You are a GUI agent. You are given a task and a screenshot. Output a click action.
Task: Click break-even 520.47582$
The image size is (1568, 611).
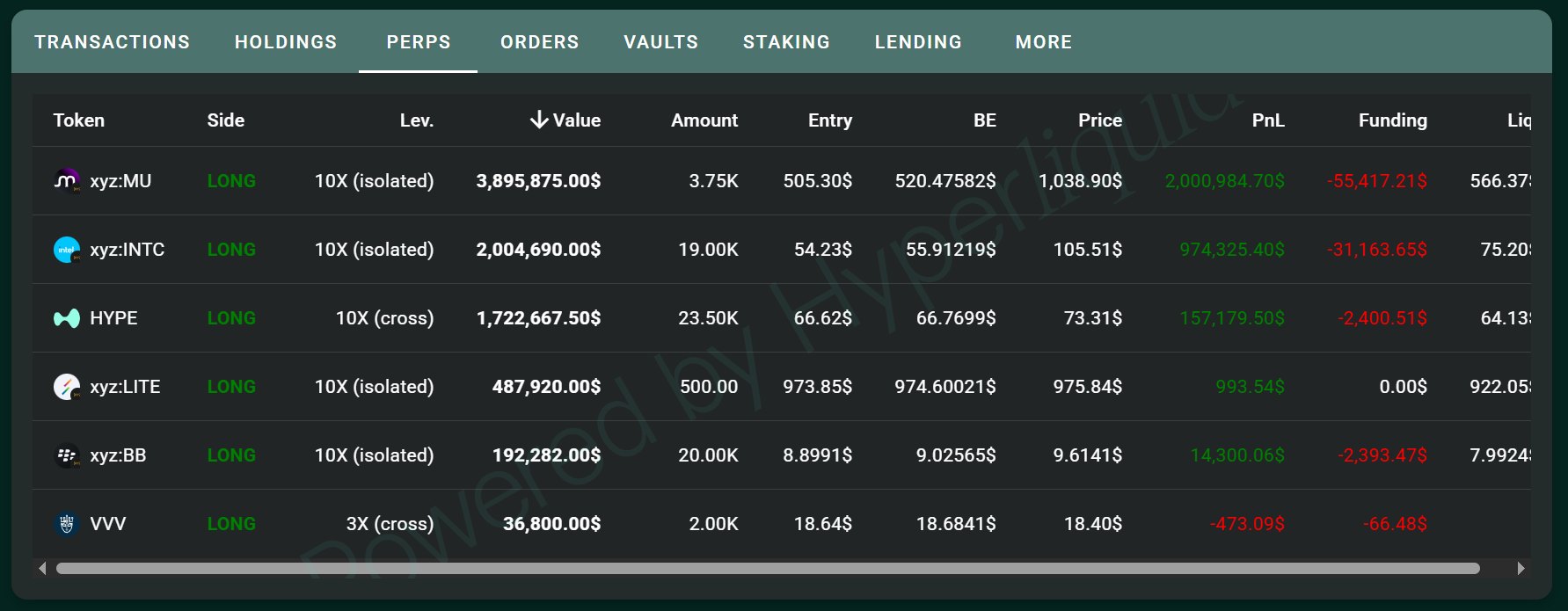coord(945,181)
